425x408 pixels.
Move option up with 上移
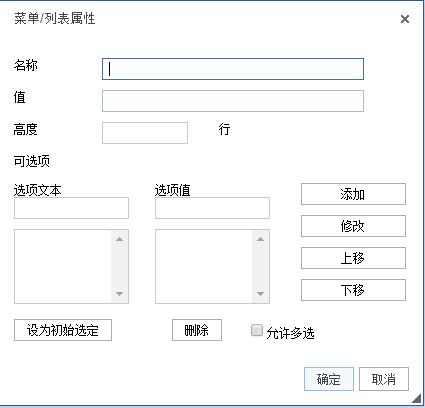click(x=353, y=258)
